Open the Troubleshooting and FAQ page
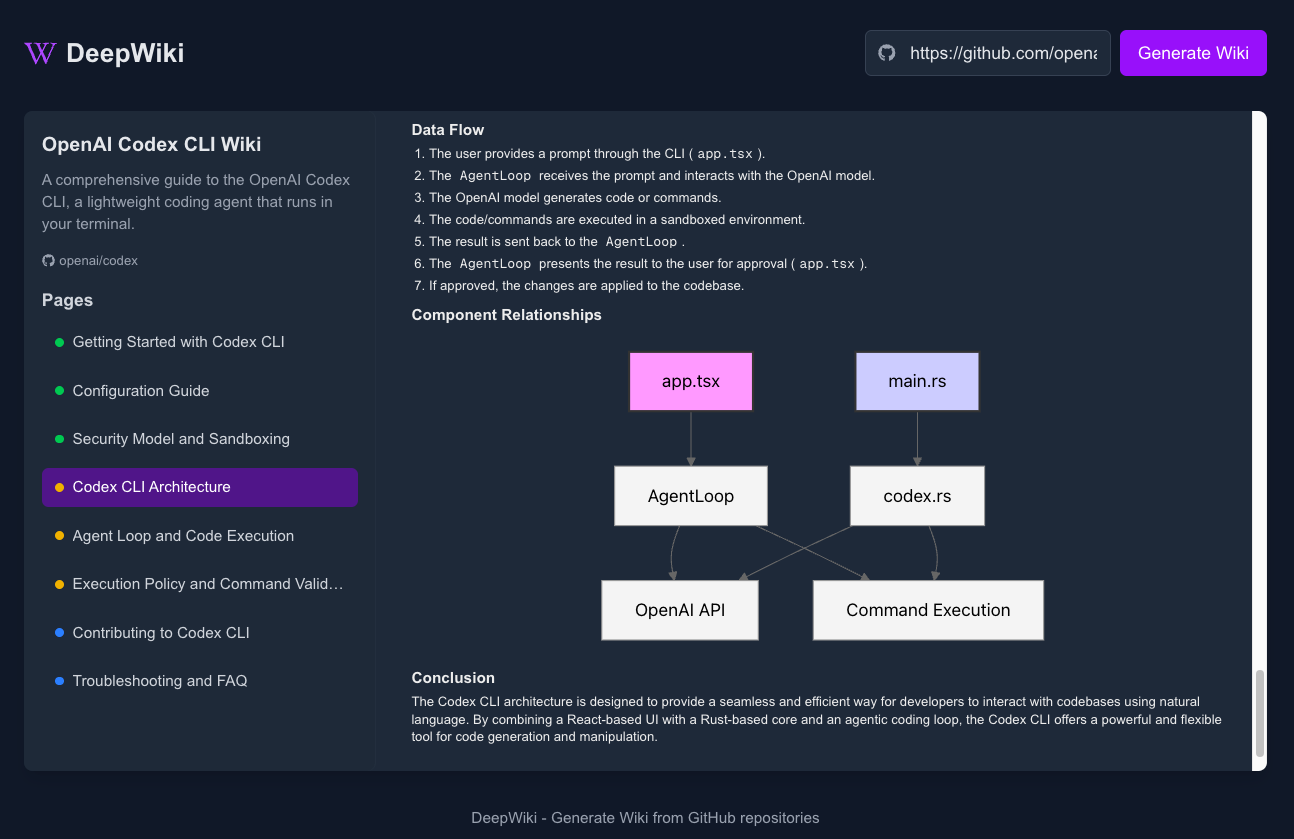 tap(200, 681)
